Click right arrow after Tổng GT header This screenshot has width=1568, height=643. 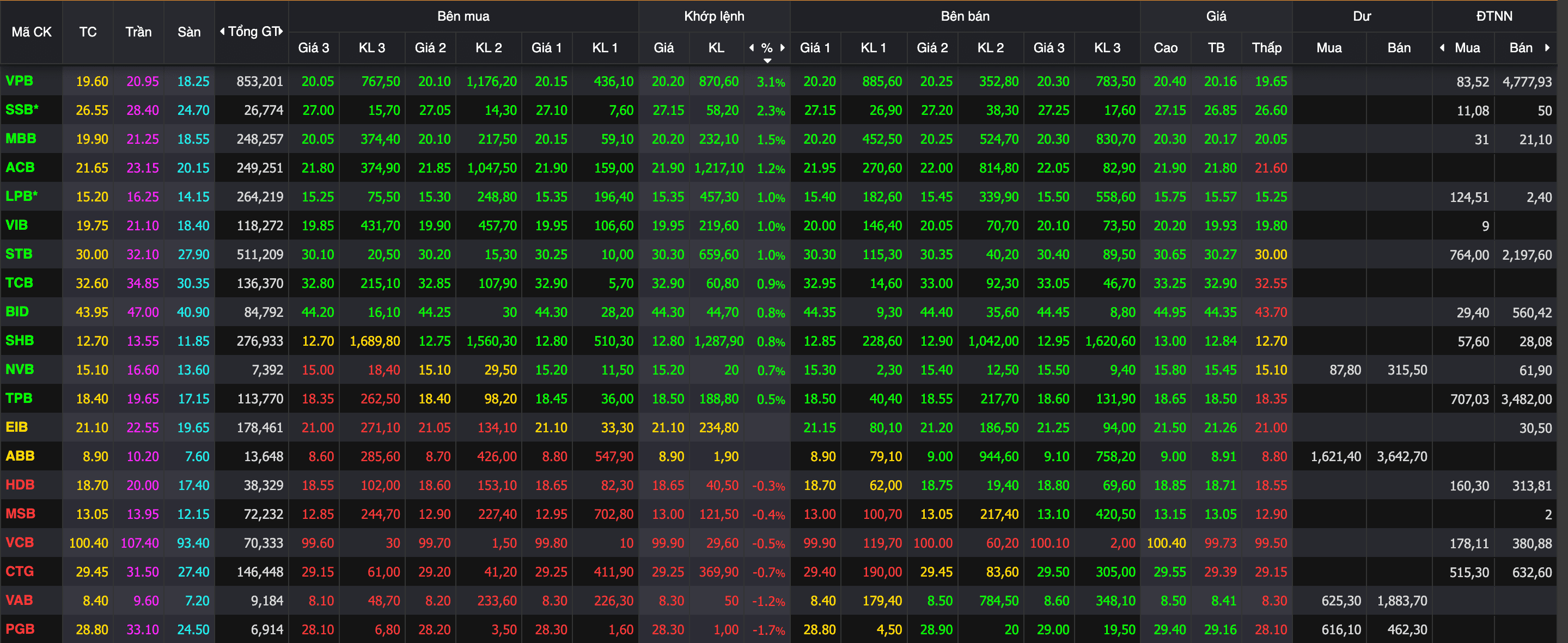(x=281, y=31)
